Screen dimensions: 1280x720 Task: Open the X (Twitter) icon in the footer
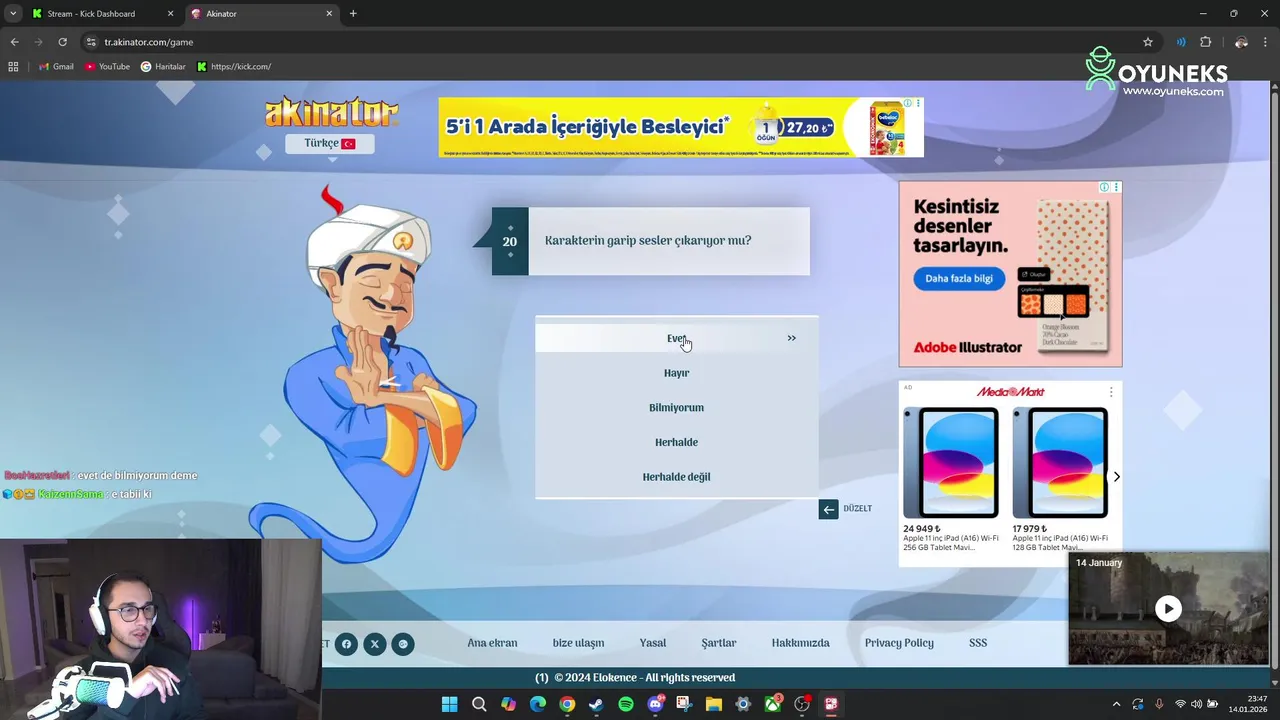pos(375,644)
